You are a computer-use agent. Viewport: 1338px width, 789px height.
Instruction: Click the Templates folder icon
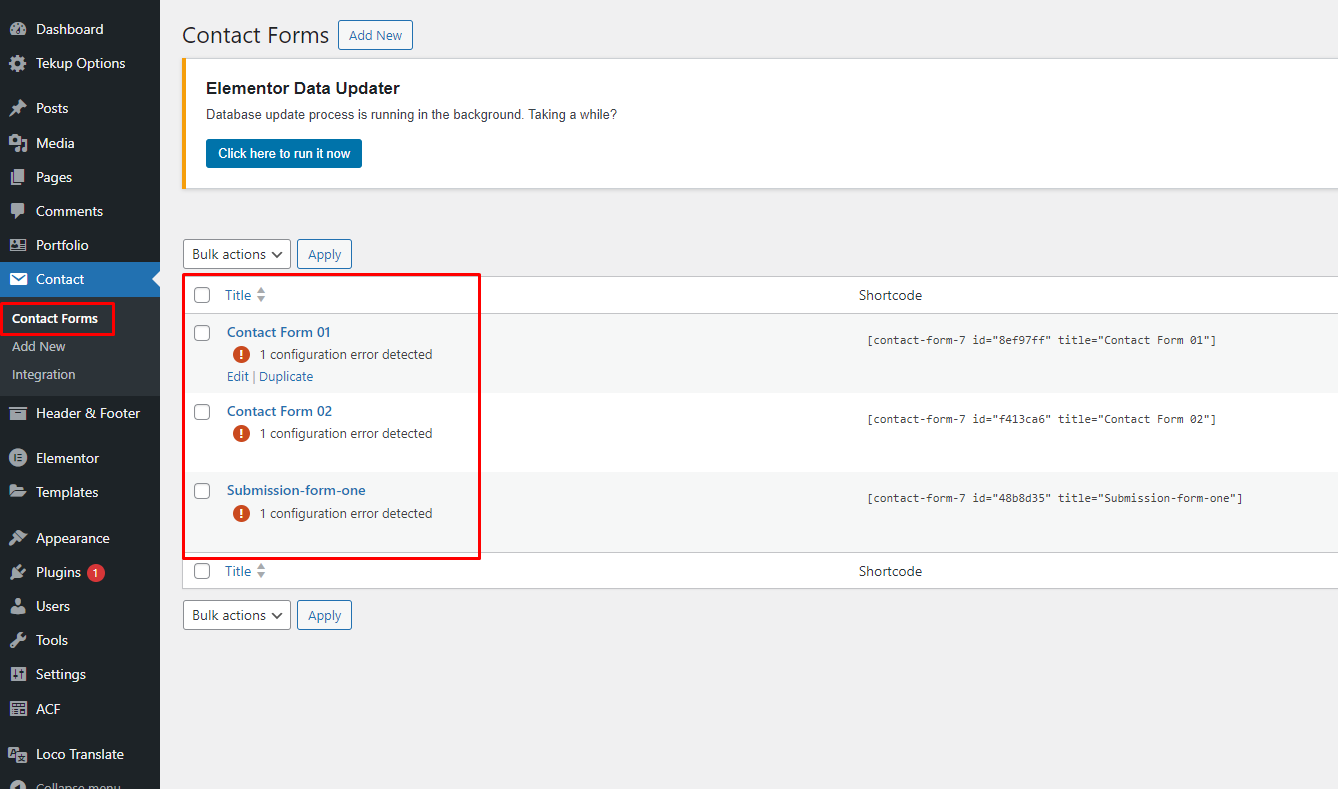(18, 492)
